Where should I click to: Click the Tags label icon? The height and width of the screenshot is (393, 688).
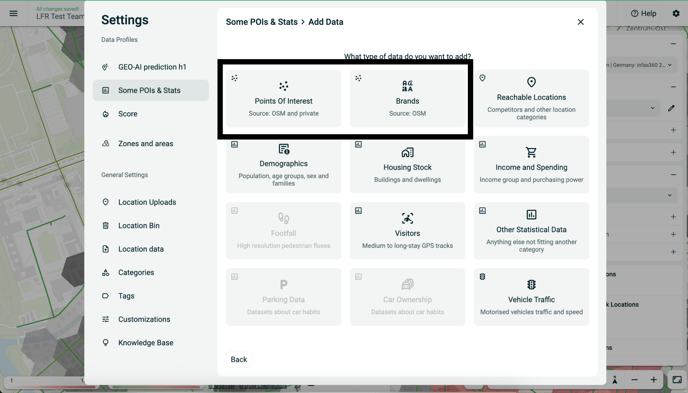105,296
